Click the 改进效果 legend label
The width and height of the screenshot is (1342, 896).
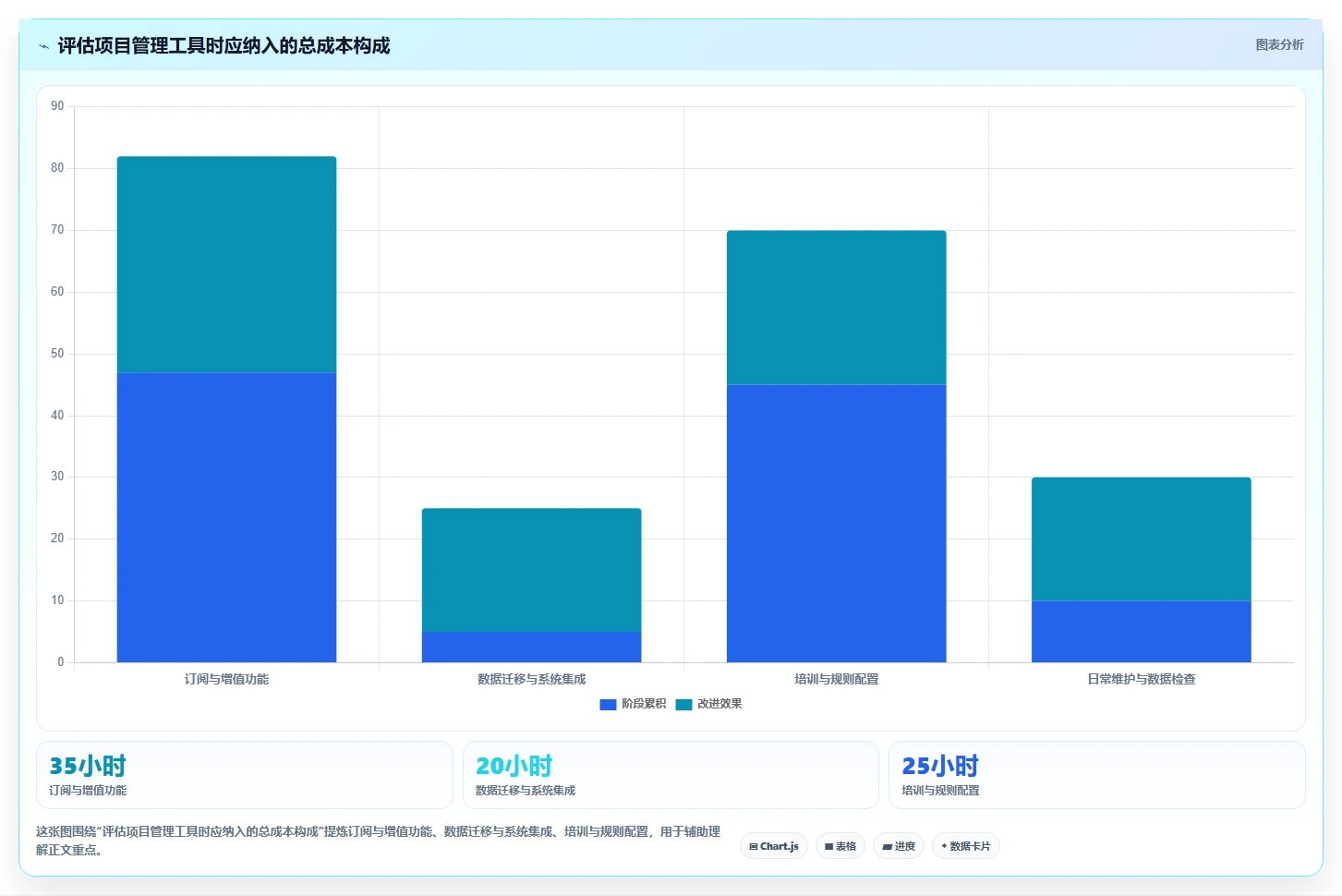coord(719,704)
